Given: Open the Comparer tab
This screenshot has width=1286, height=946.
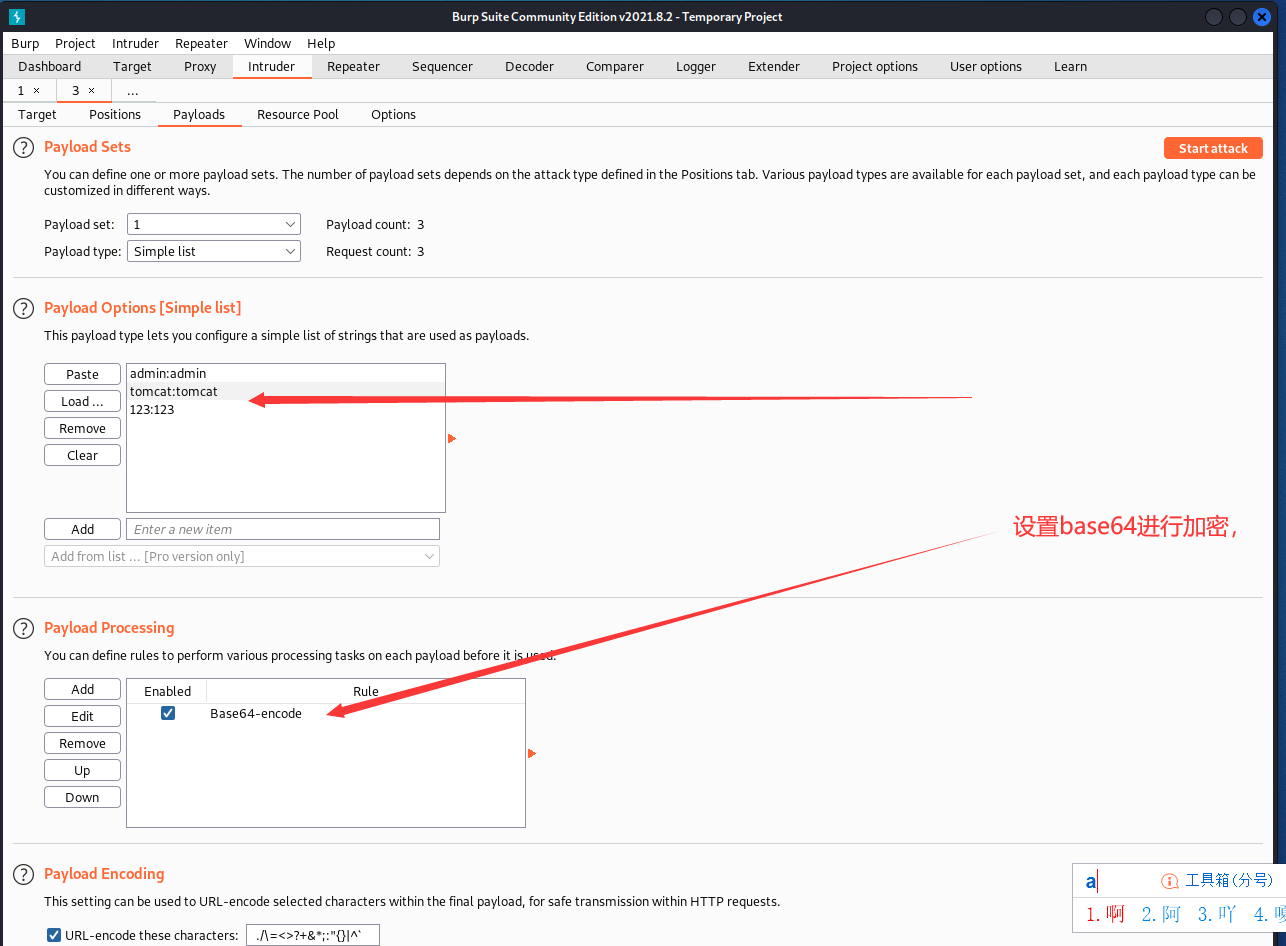Looking at the screenshot, I should [615, 67].
